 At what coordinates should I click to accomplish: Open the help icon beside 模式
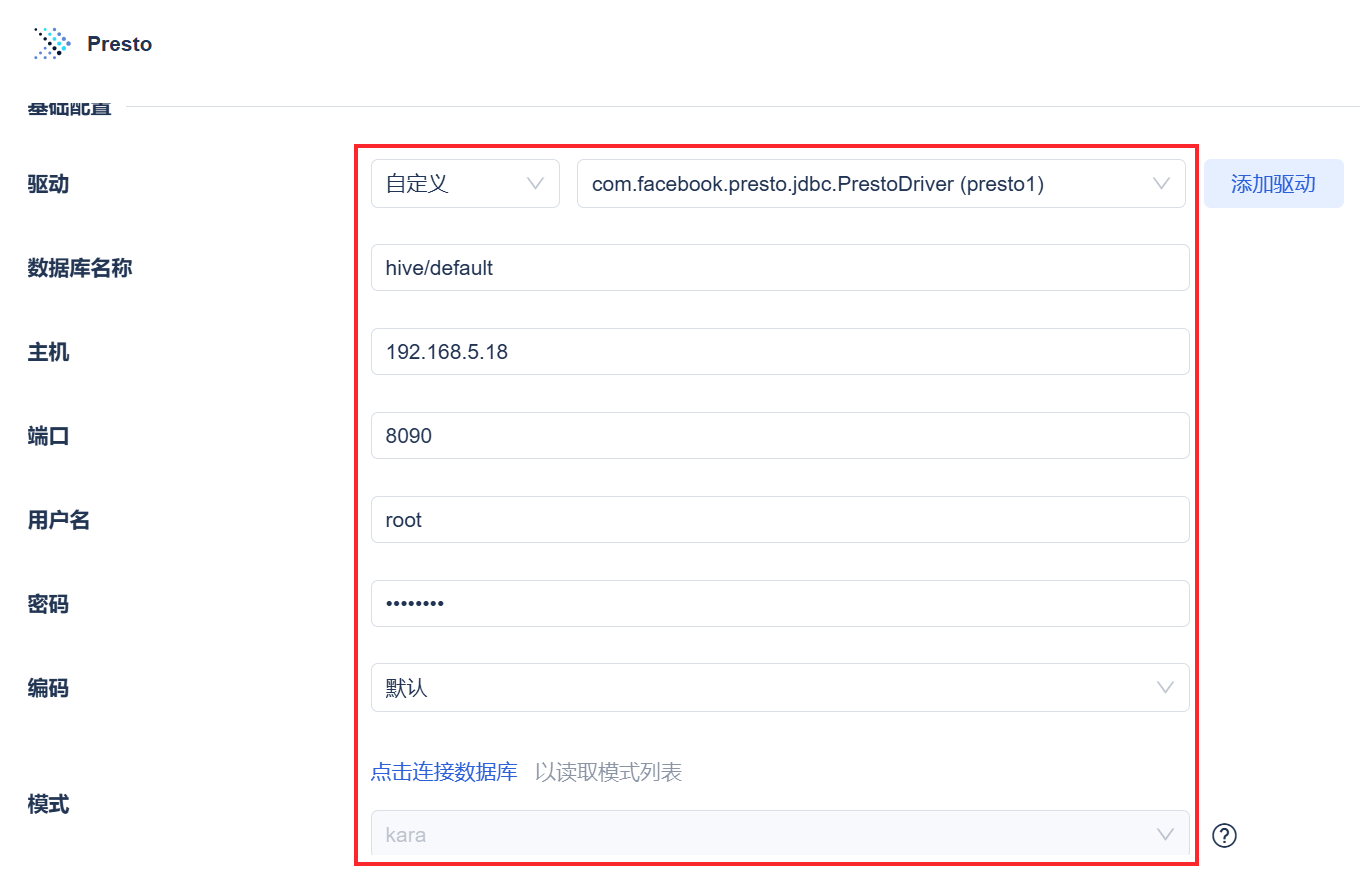pos(1224,835)
